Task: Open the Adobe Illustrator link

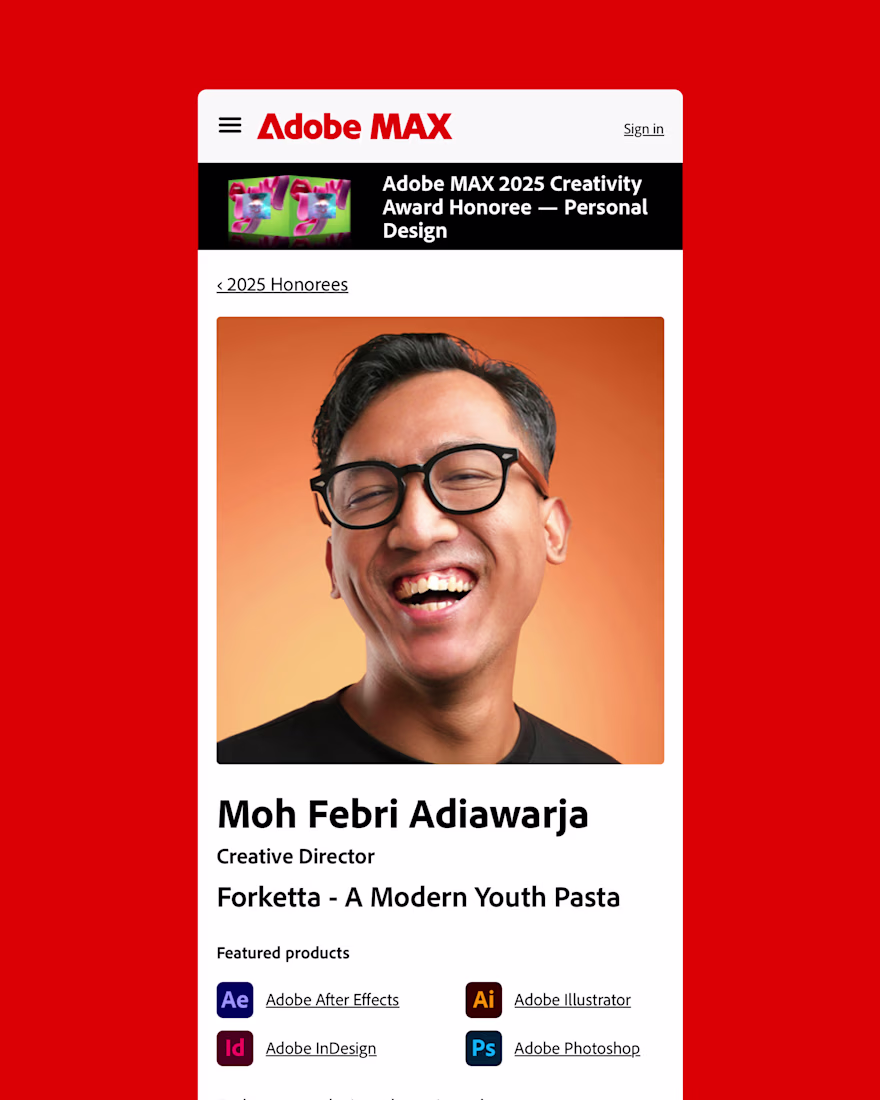Action: pyautogui.click(x=573, y=1000)
